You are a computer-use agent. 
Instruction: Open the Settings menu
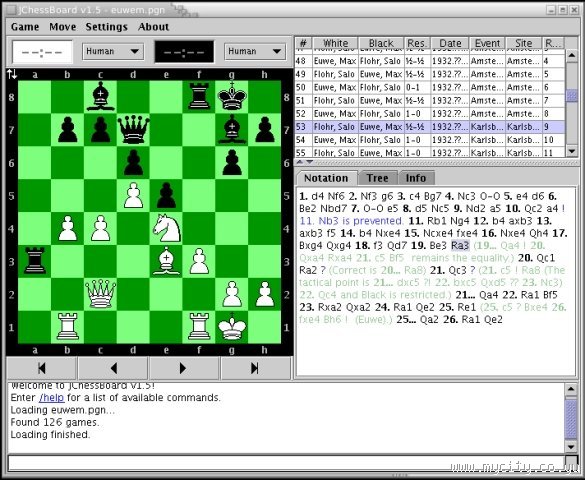(107, 27)
